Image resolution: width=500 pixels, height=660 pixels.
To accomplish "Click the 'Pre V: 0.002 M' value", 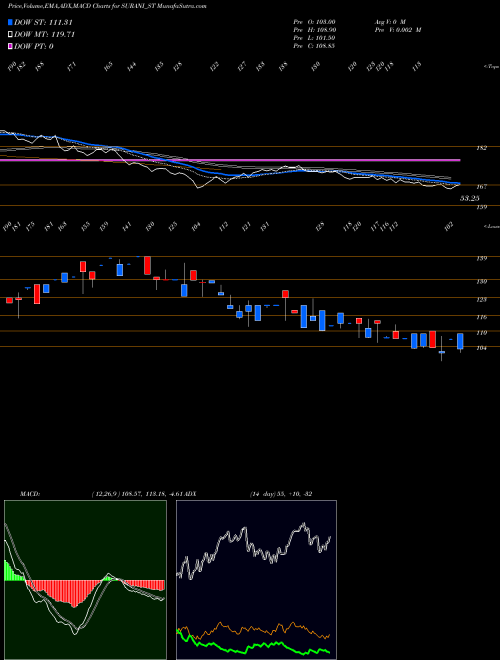I will pos(398,30).
